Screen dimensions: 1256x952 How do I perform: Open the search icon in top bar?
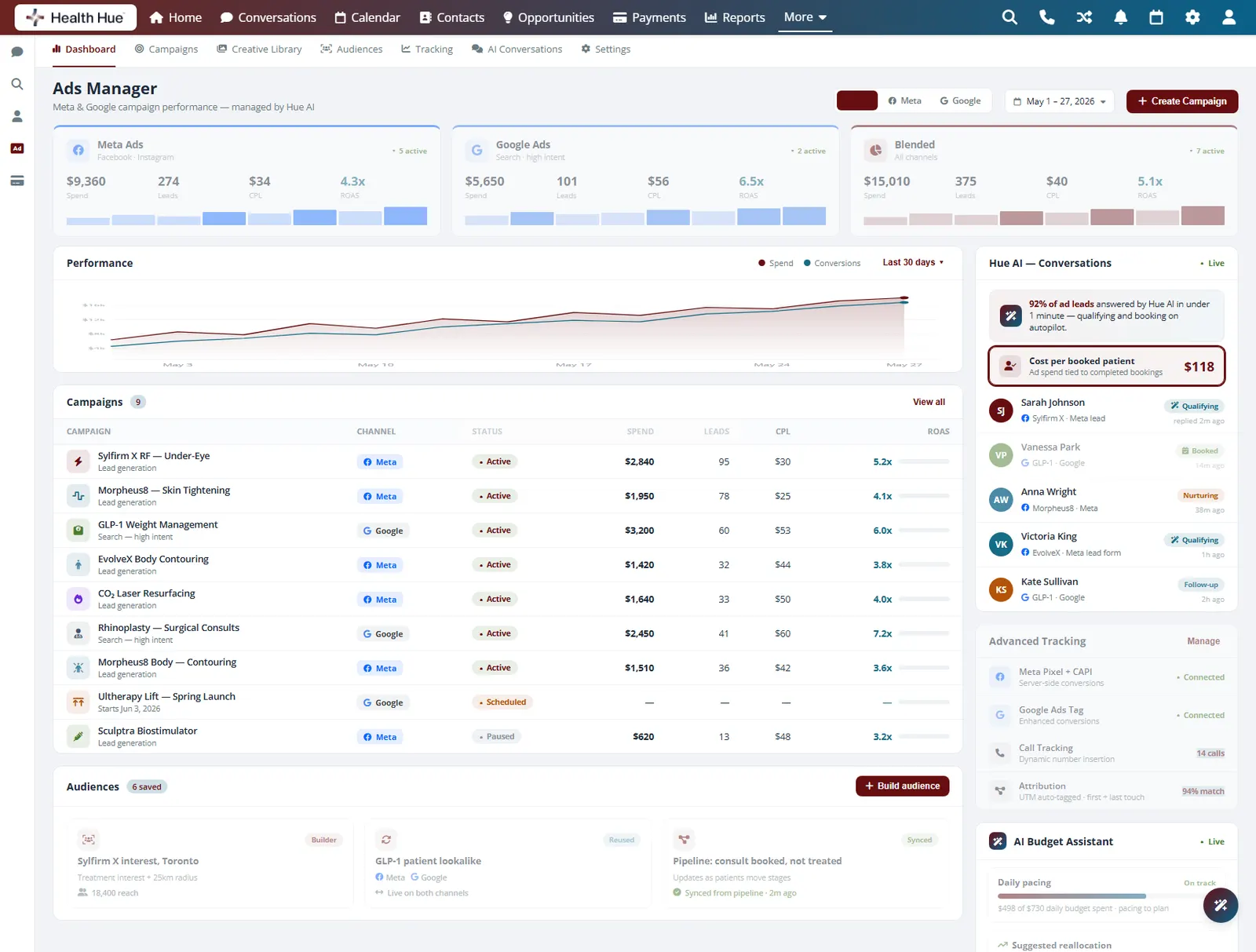click(1010, 17)
